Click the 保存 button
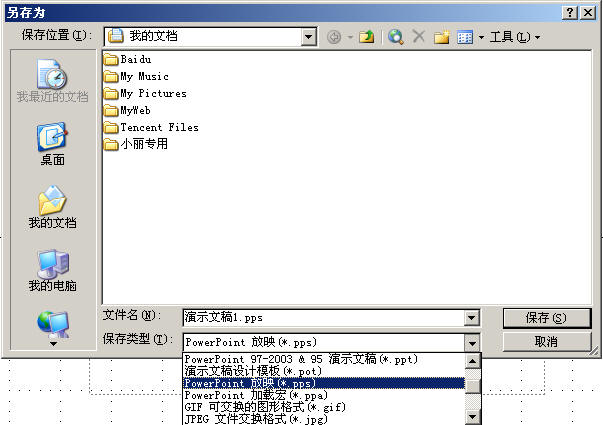The image size is (603, 425). point(546,318)
